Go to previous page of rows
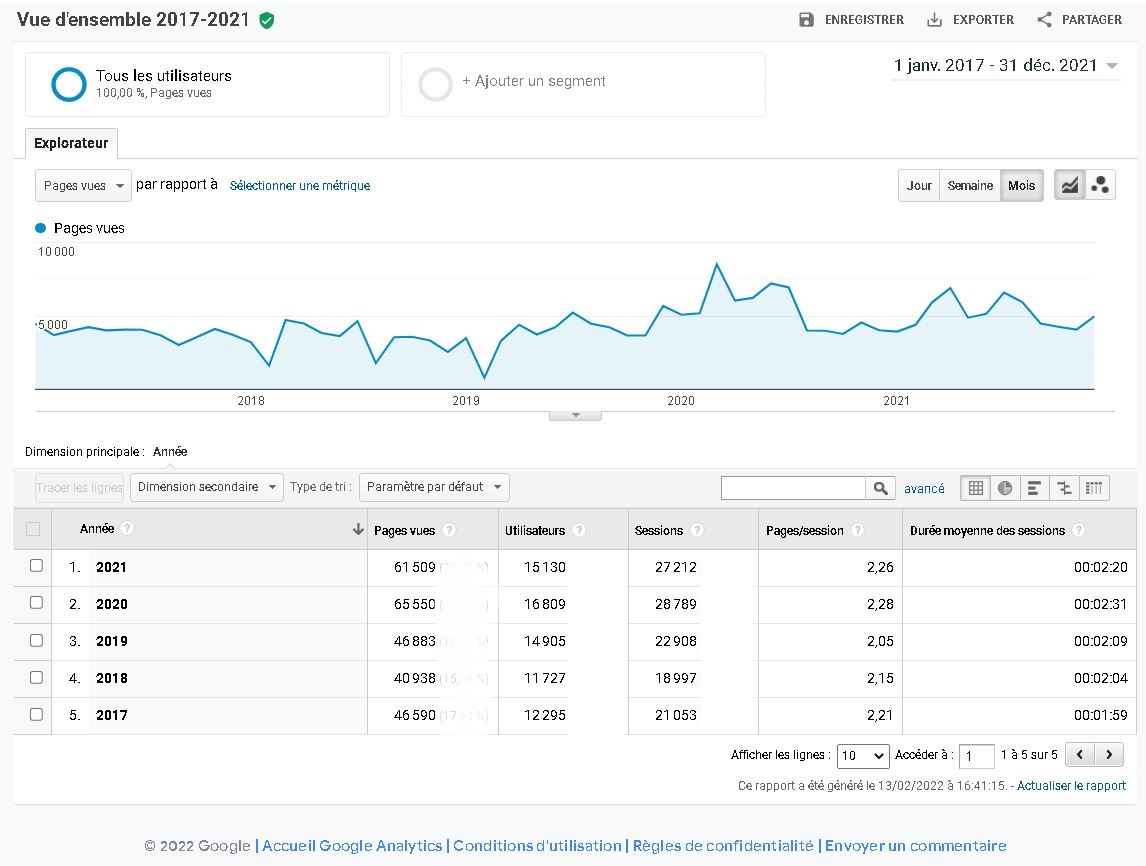This screenshot has height=866, width=1146. [1079, 754]
